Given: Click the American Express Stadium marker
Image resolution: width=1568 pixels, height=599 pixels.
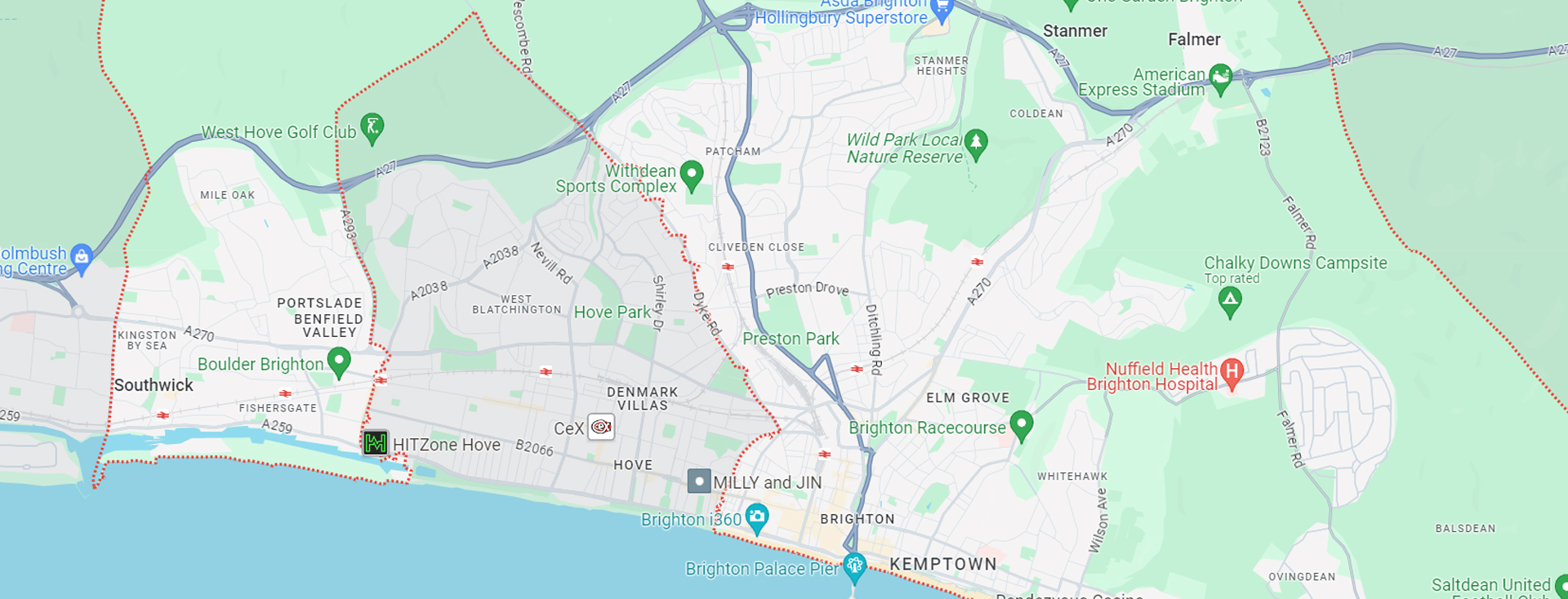Looking at the screenshot, I should click(1220, 79).
